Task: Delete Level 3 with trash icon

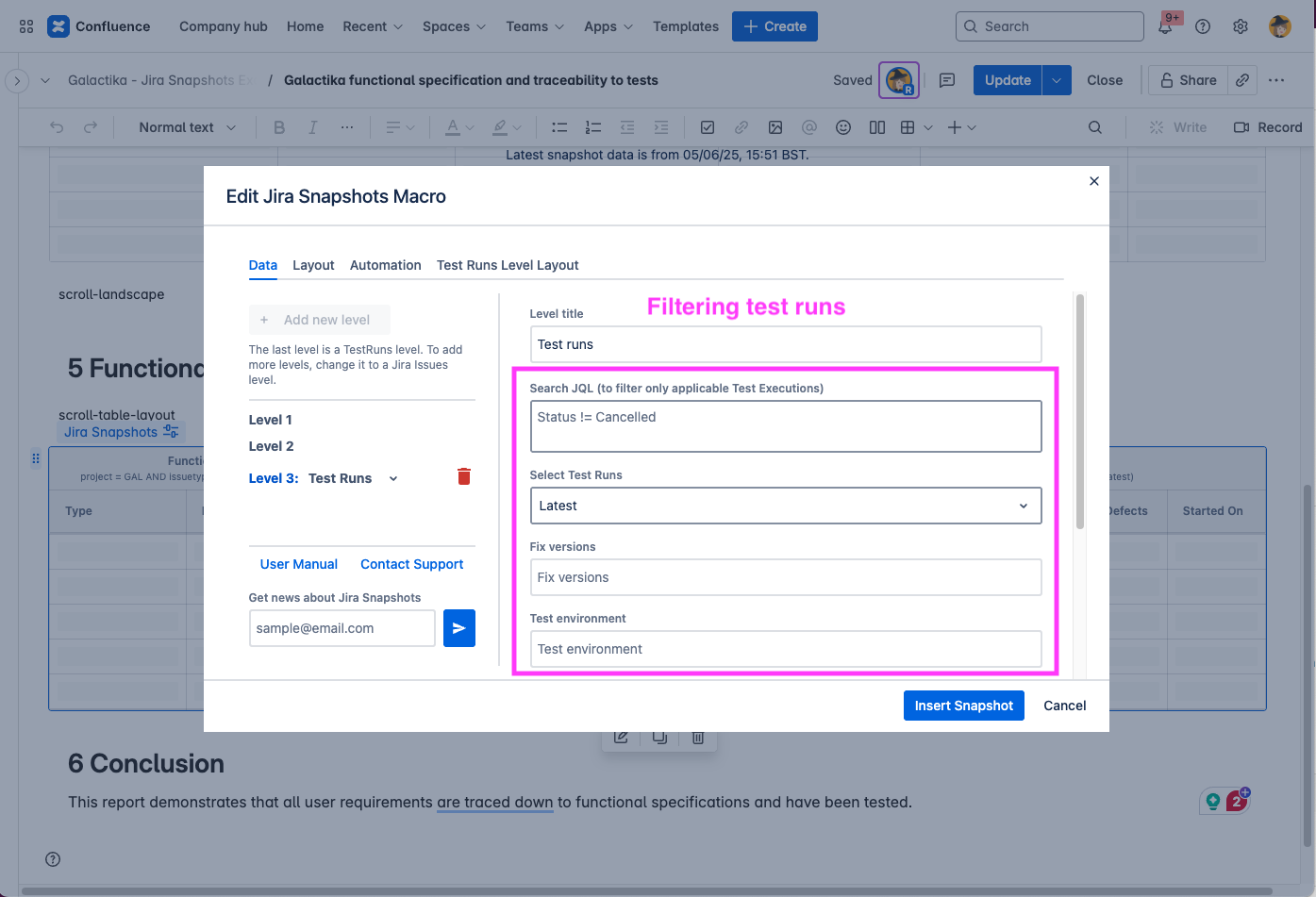Action: [464, 476]
